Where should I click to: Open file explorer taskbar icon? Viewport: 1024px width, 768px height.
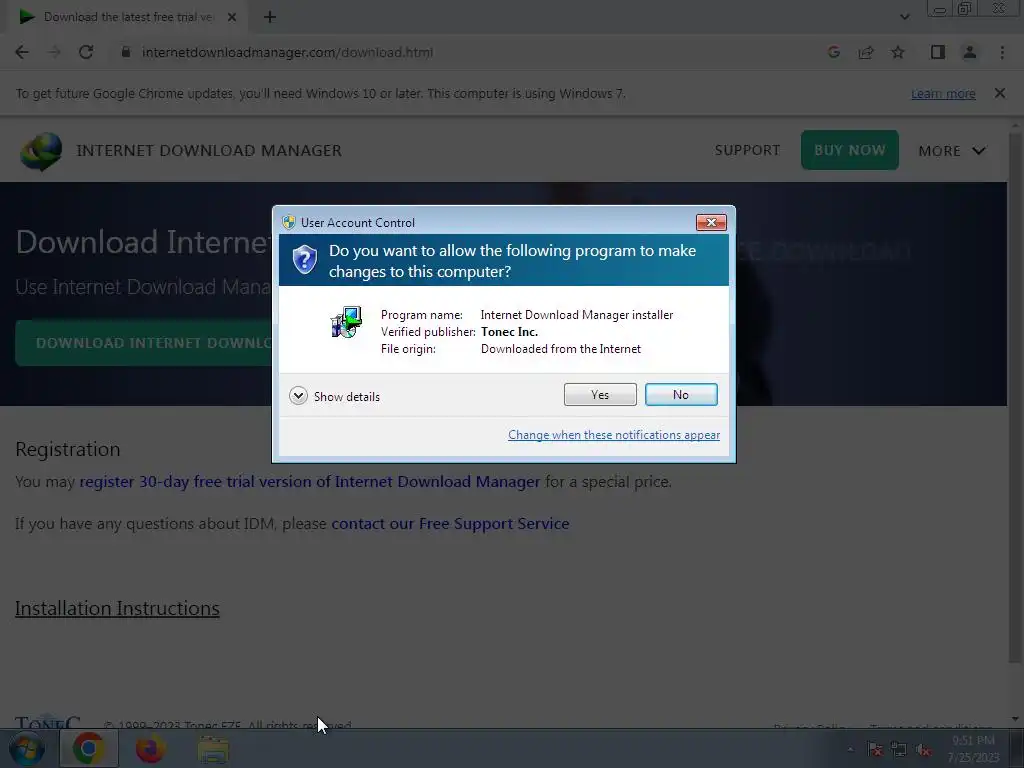point(213,749)
